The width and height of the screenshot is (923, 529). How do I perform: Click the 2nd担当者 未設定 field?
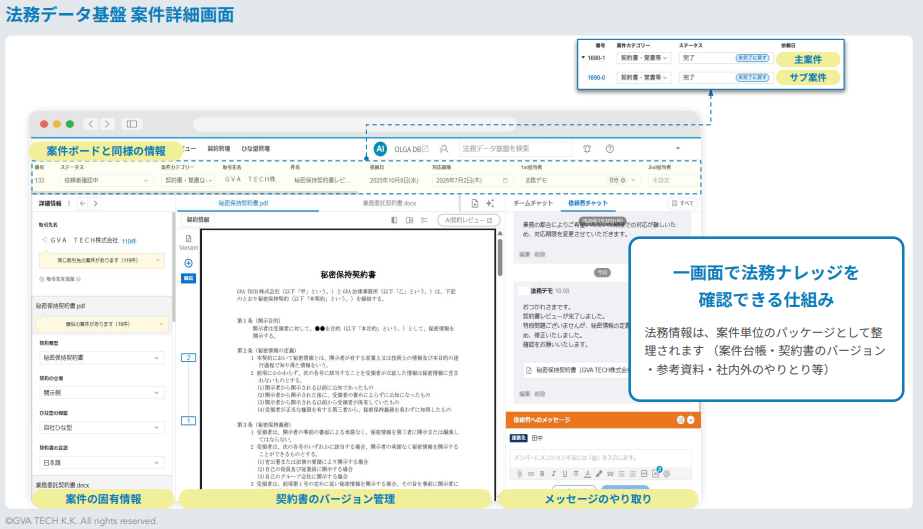[x=673, y=181]
